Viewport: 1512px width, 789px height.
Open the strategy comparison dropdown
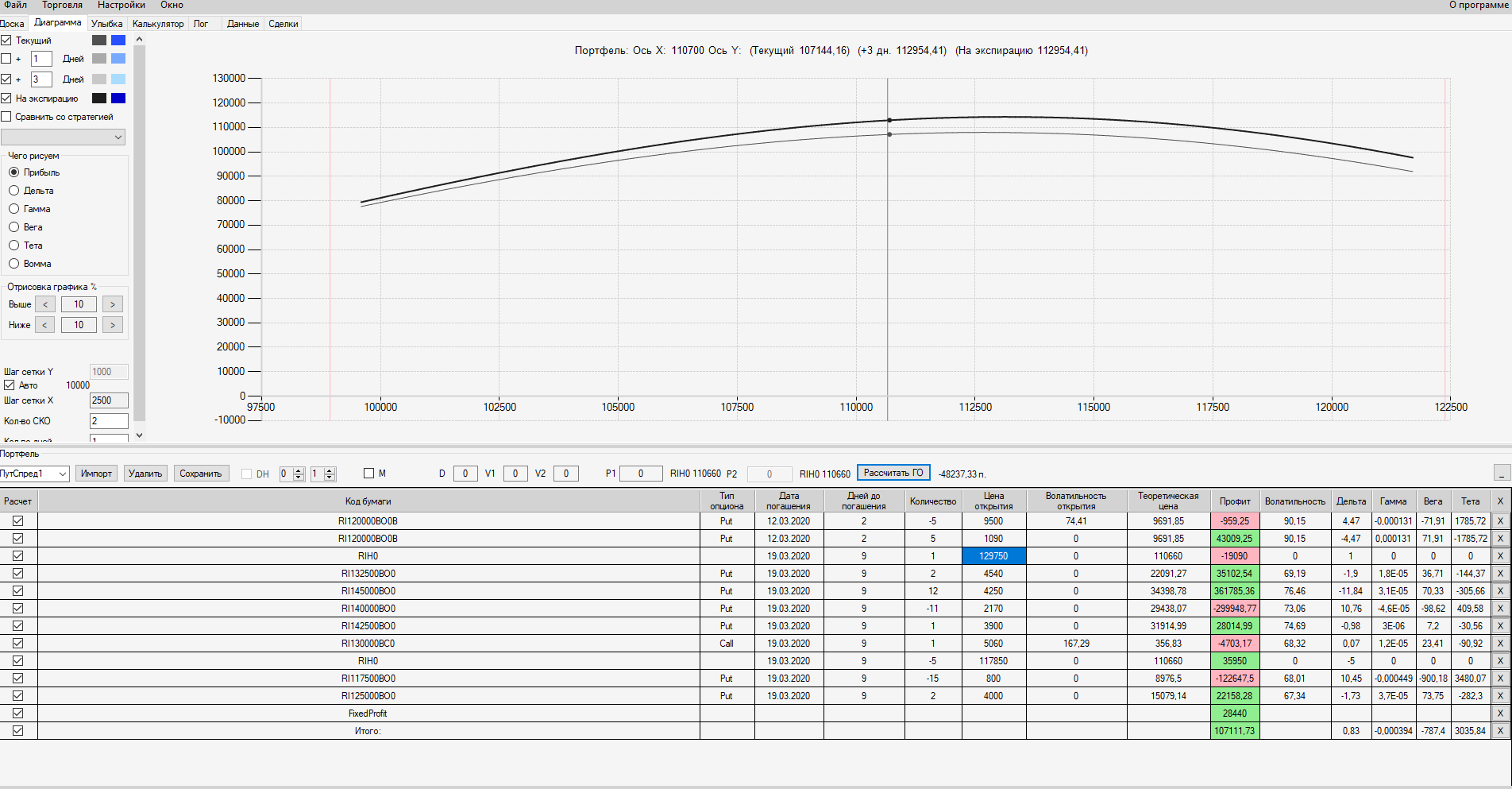[63, 137]
